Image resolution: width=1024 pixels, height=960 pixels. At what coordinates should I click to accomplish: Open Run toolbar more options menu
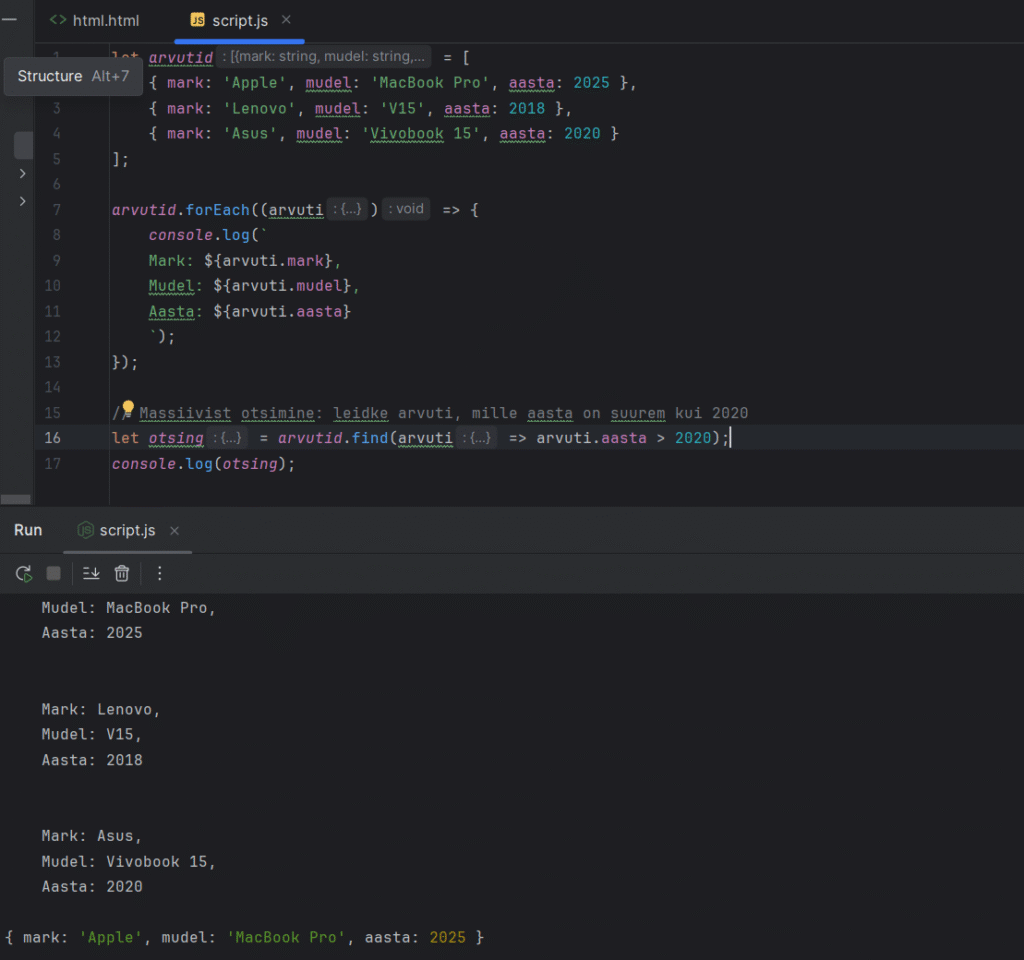coord(159,573)
